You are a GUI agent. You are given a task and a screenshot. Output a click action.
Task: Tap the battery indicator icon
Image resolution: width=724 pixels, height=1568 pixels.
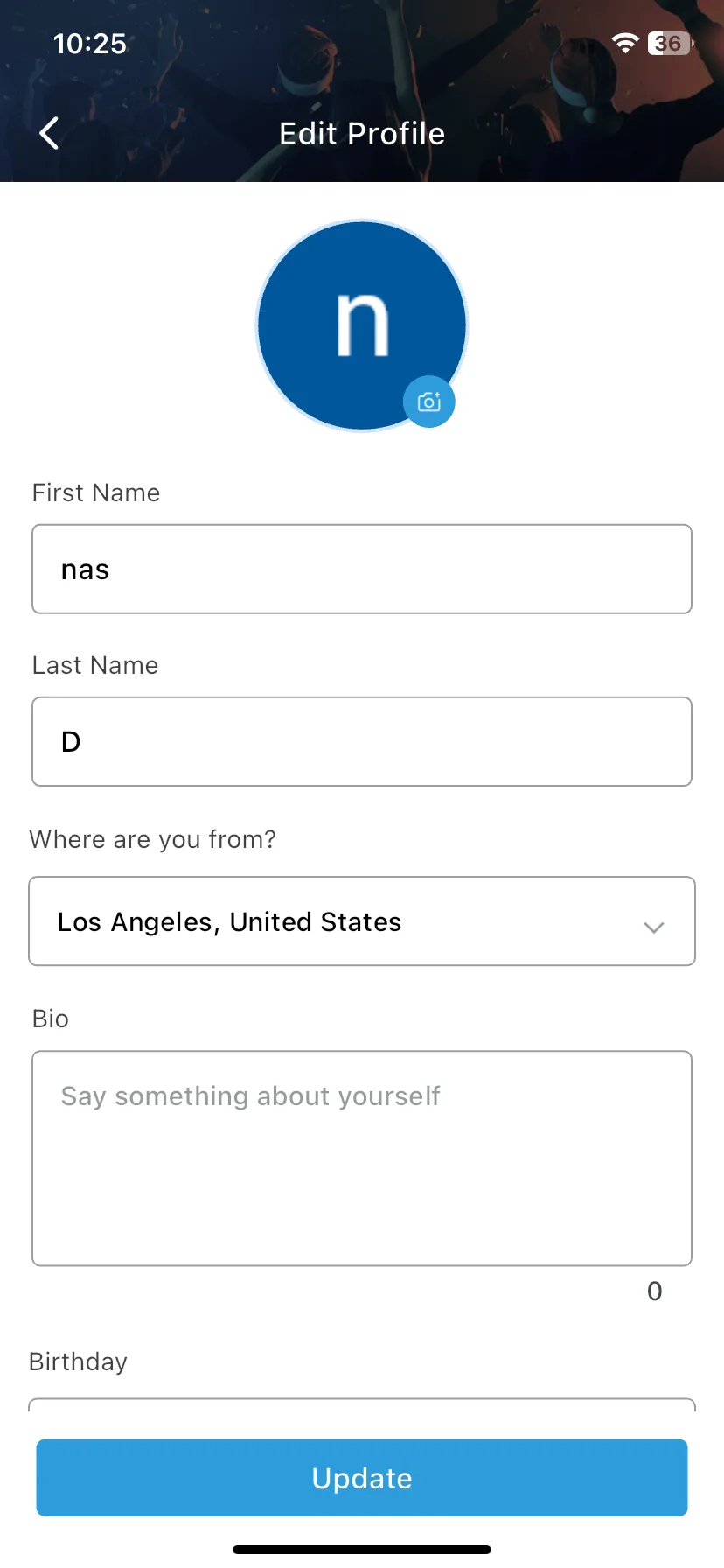(670, 43)
